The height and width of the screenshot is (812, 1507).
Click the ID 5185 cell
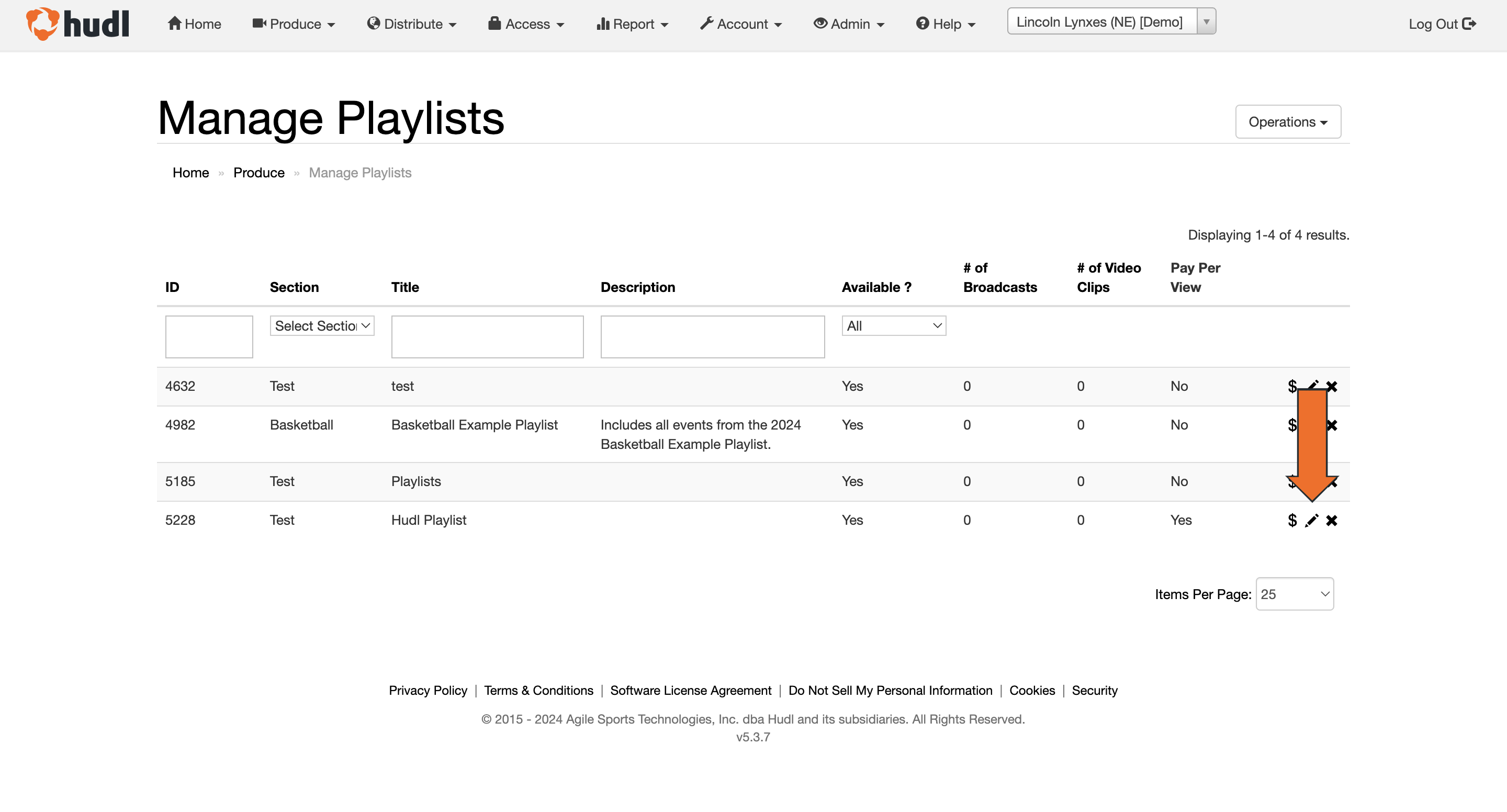click(180, 481)
